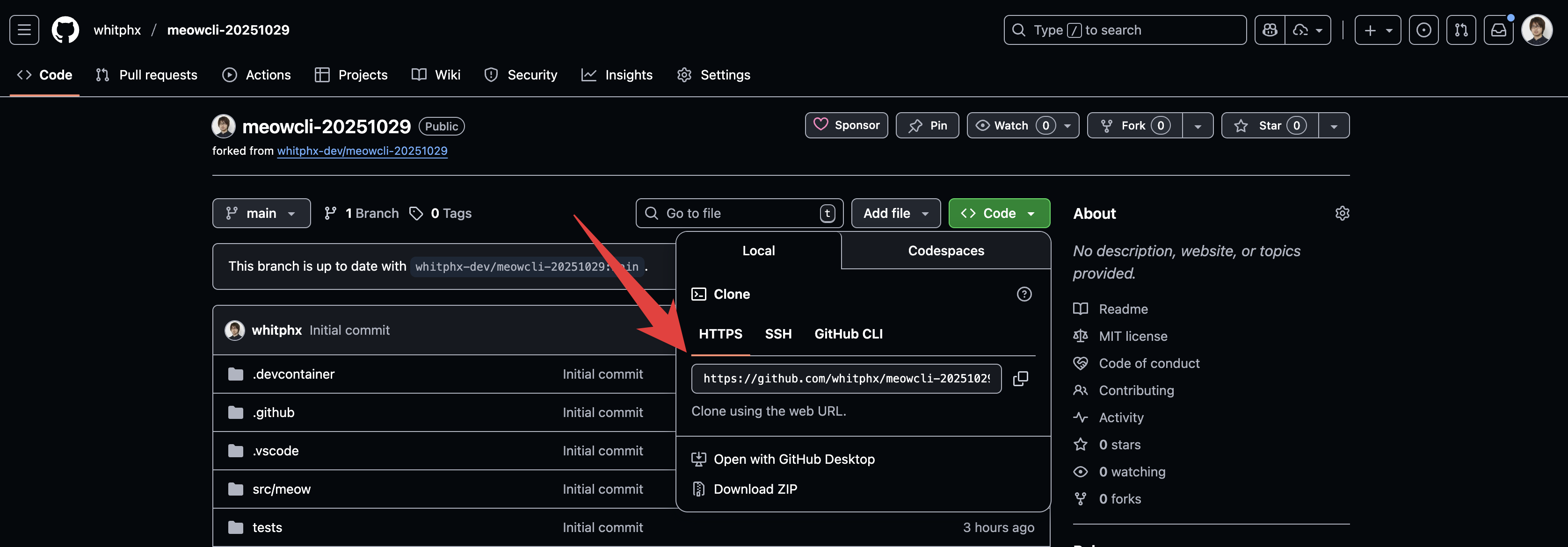Image resolution: width=1568 pixels, height=547 pixels.
Task: Open the clone help question icon
Action: (1024, 295)
